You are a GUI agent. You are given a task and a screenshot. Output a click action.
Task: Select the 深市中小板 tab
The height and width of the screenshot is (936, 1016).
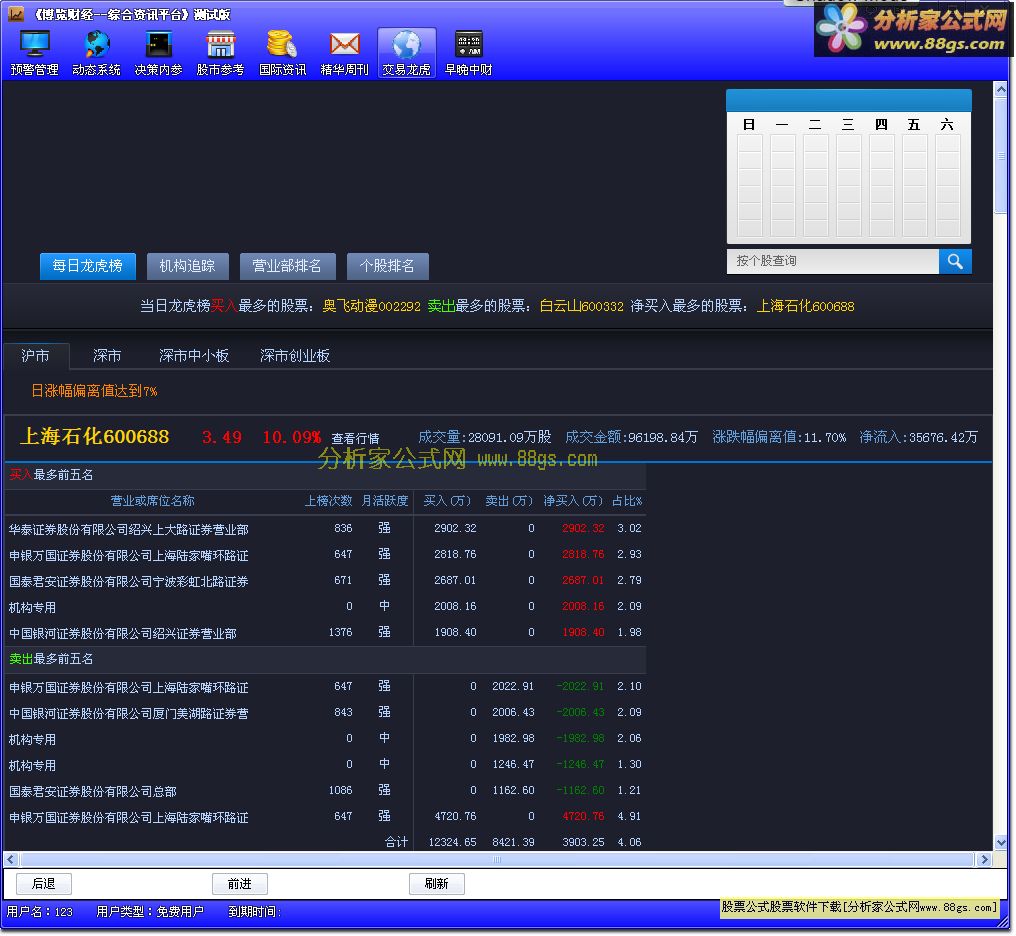pos(194,356)
